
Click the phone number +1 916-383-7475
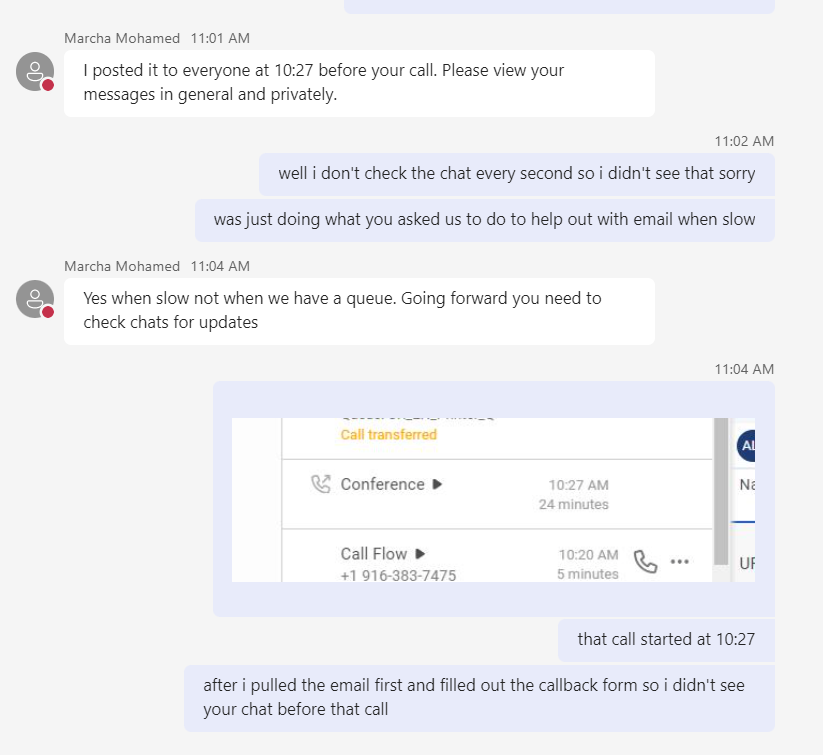[x=398, y=575]
